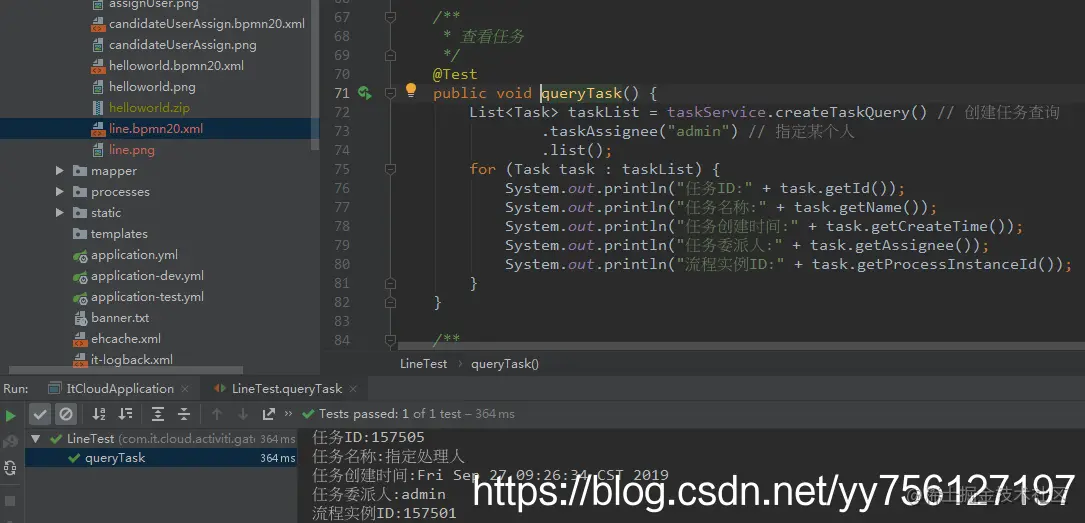Click the Stop process square icon
Viewport: 1085px width, 523px height.
(10, 500)
